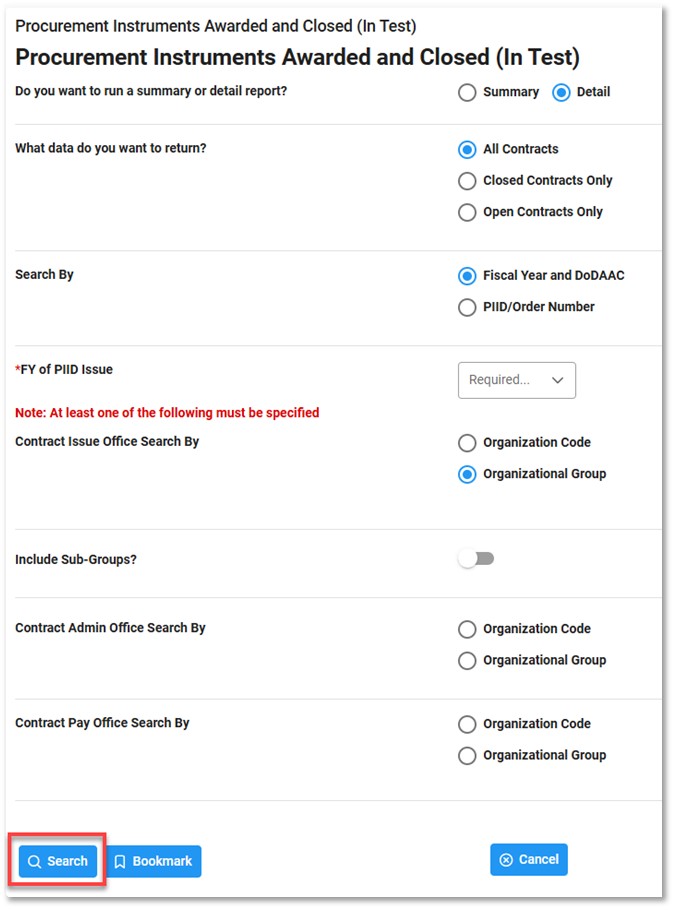The image size is (675, 910).
Task: Cancel the report form
Action: [529, 860]
